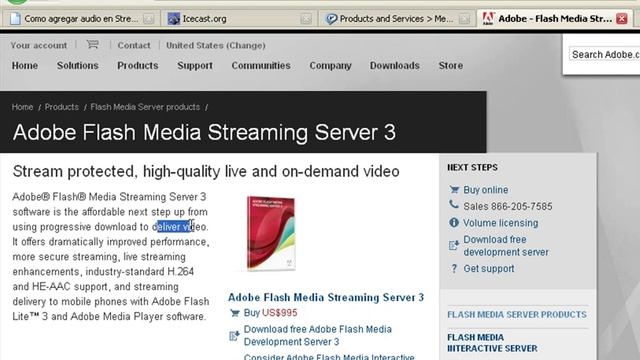Click Flash Media Server products breadcrumb
The height and width of the screenshot is (360, 640).
pyautogui.click(x=145, y=107)
